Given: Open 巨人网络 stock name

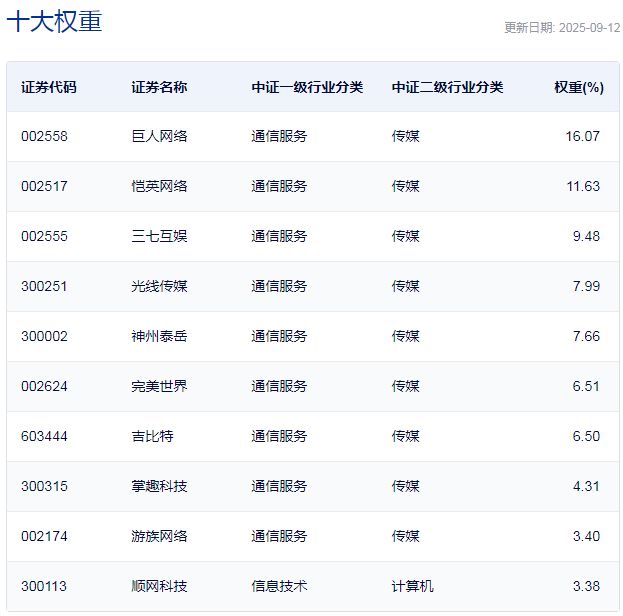Looking at the screenshot, I should (159, 136).
